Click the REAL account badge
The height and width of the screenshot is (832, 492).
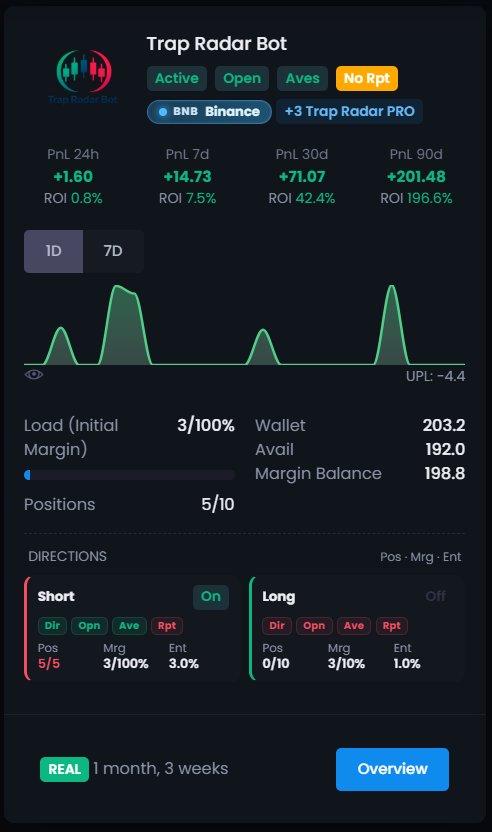[64, 769]
